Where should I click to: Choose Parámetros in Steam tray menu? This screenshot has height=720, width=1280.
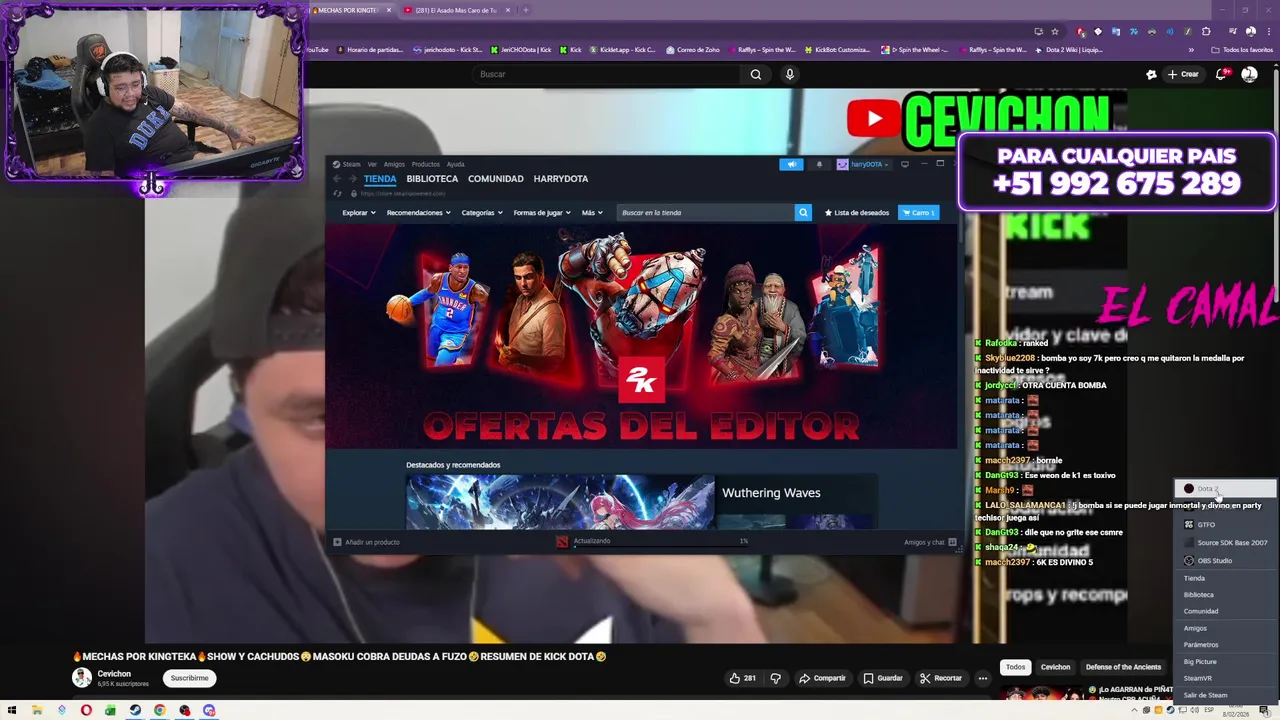1225,645
